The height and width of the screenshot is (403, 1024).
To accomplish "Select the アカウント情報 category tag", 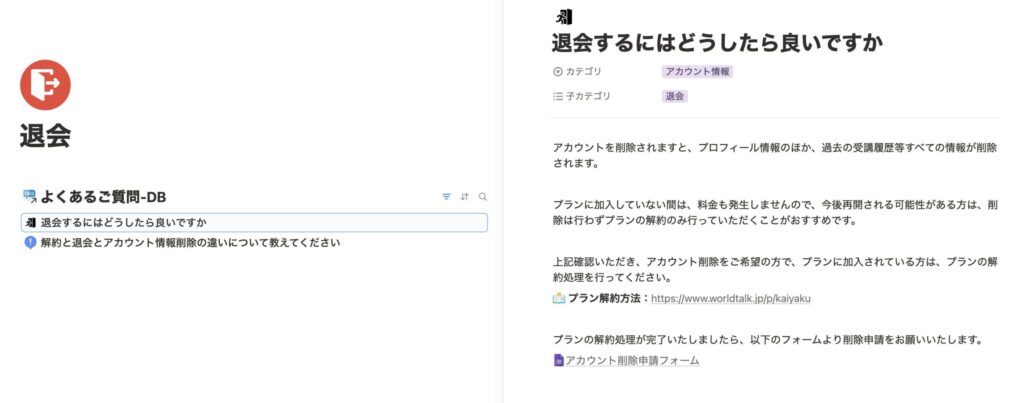I will click(x=698, y=72).
